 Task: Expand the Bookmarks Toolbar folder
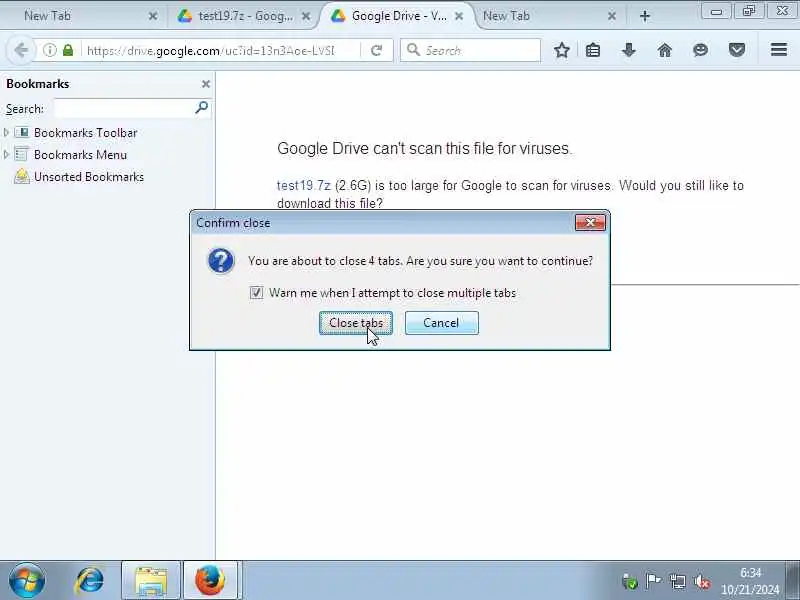(6, 133)
